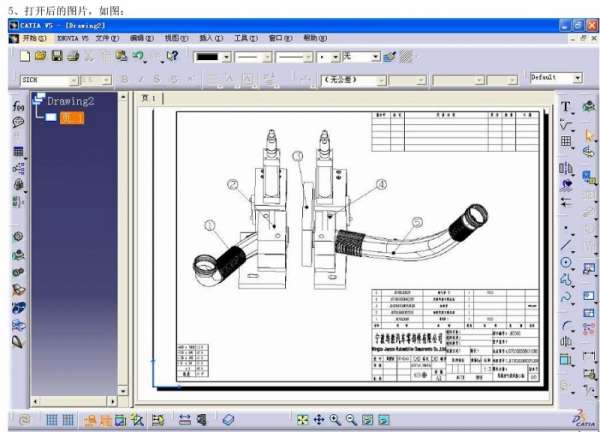The image size is (600, 432).
Task: Click the Zoom In magnifier
Action: 335,420
